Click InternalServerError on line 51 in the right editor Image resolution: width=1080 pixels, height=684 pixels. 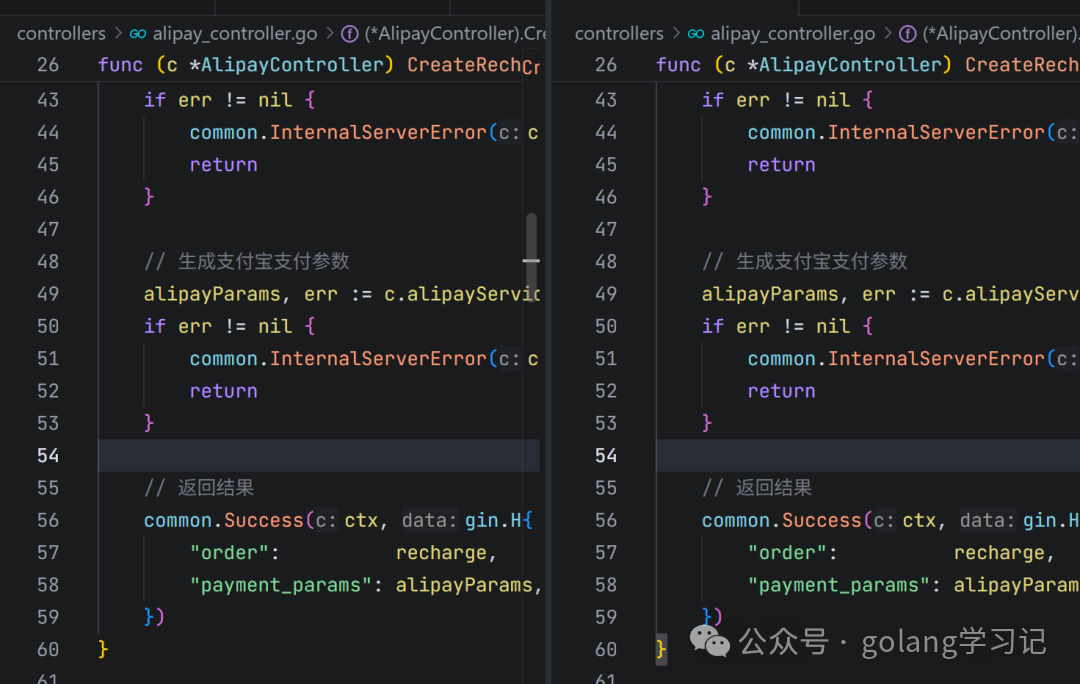coord(936,358)
